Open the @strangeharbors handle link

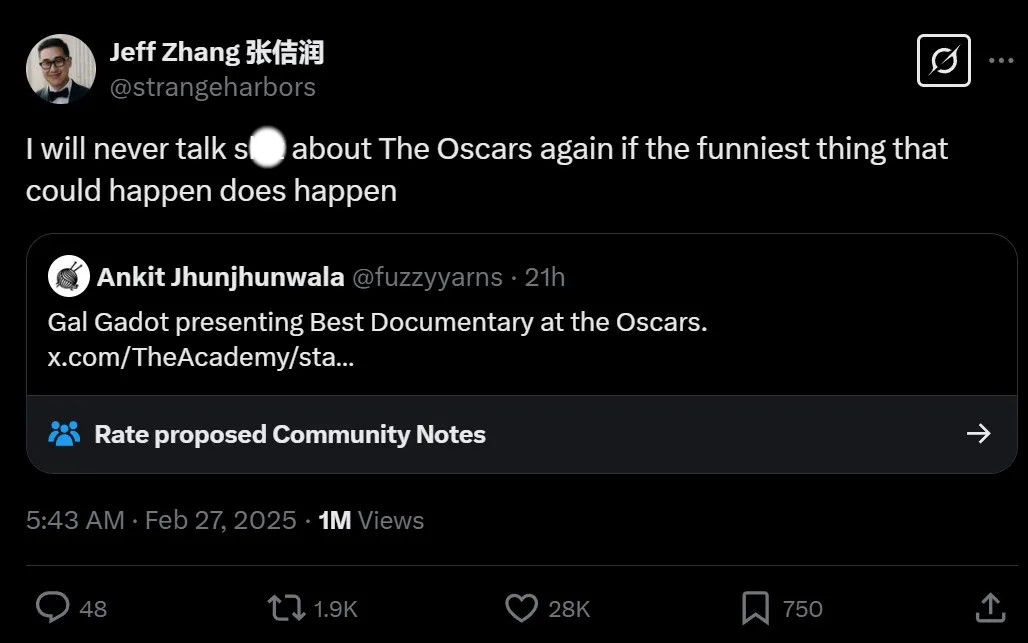[212, 87]
